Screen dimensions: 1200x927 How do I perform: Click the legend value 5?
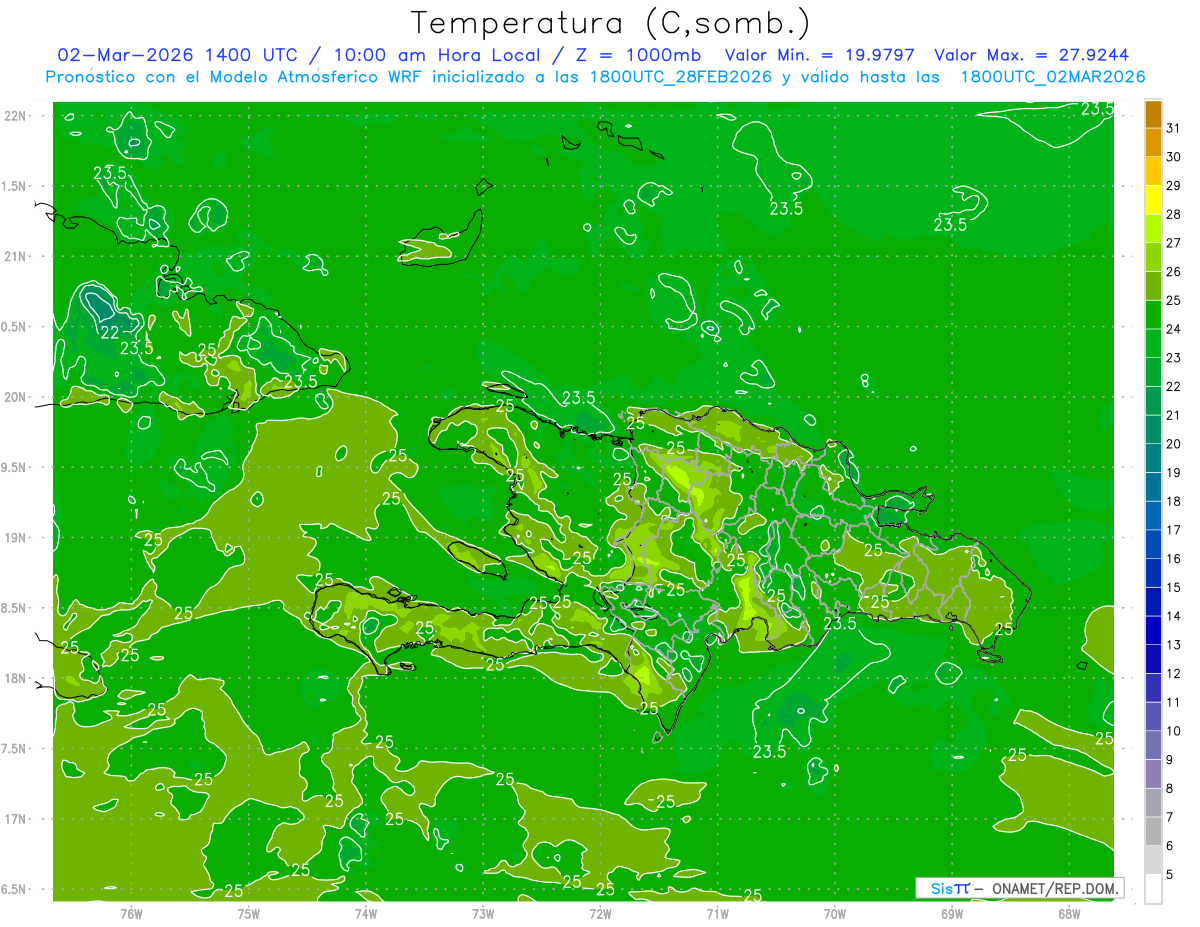[x=1170, y=874]
